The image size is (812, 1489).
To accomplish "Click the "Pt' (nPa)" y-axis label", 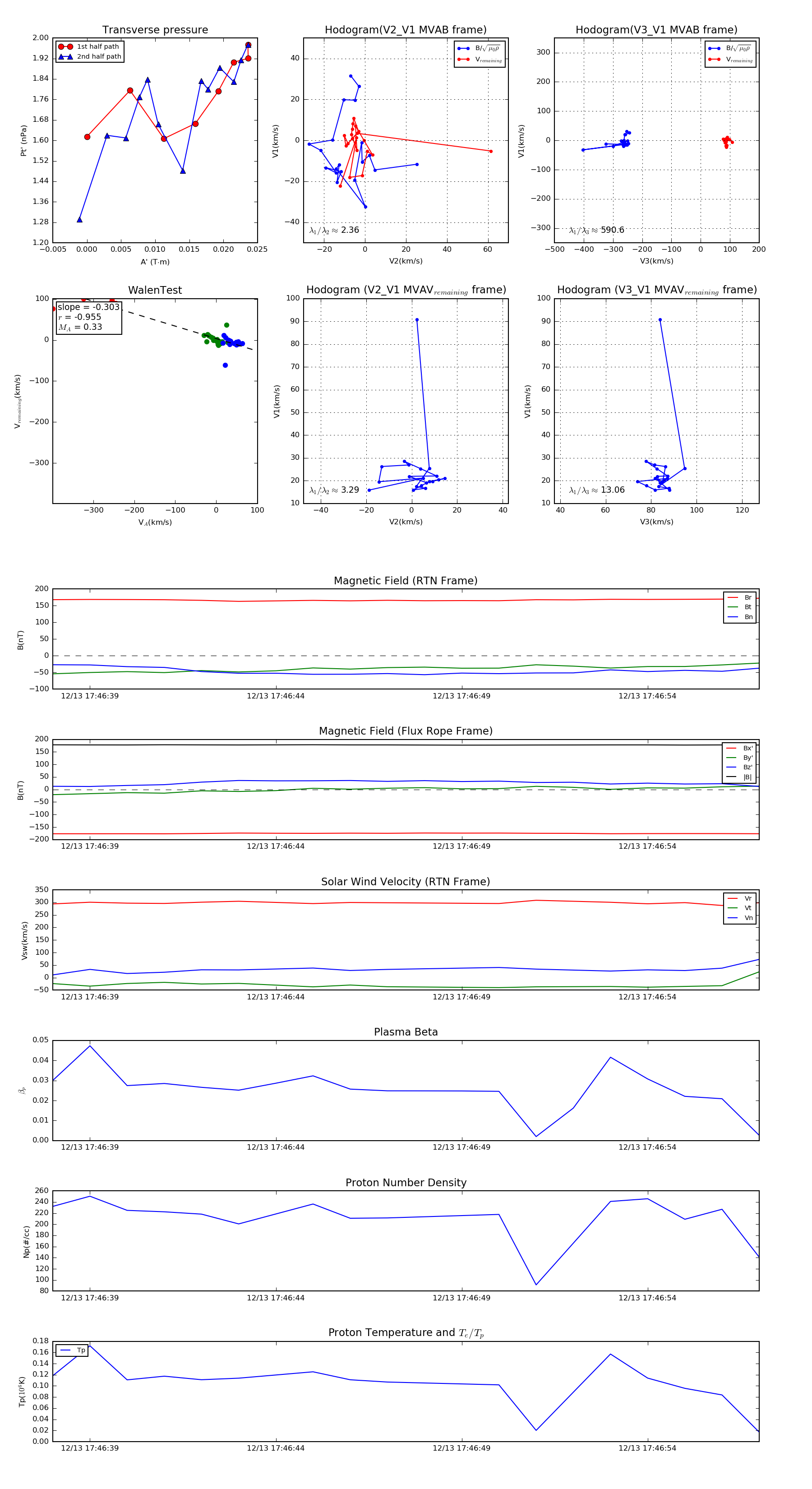I will pos(24,140).
